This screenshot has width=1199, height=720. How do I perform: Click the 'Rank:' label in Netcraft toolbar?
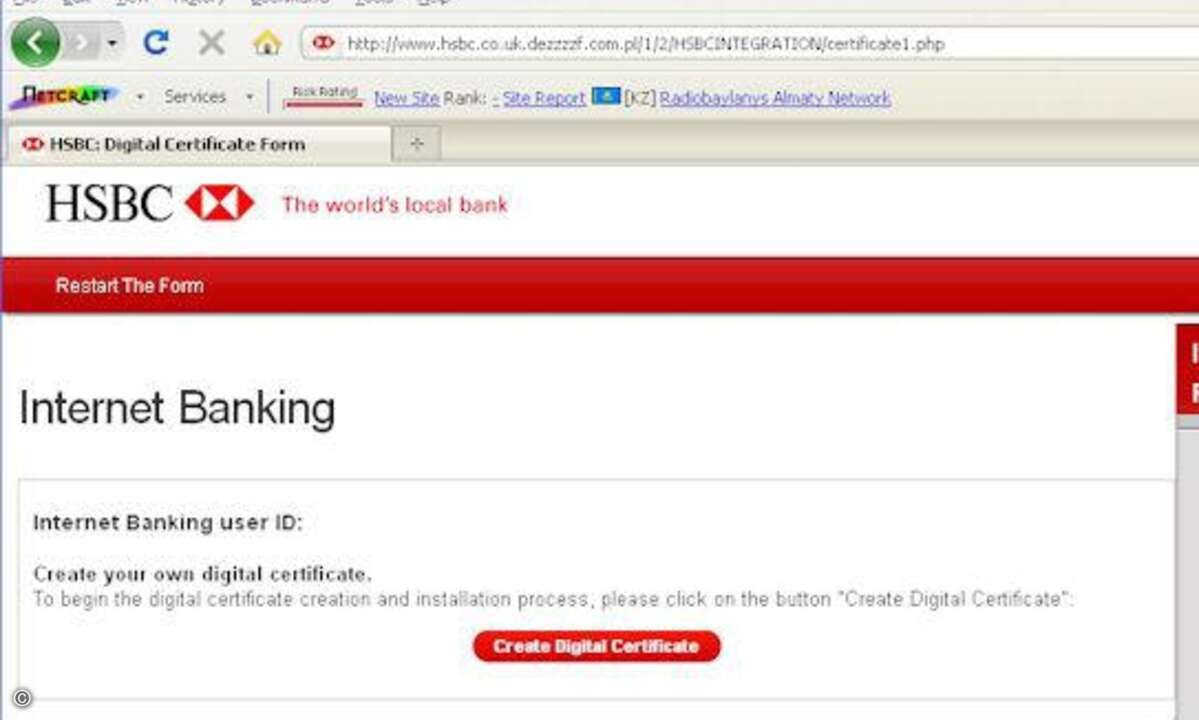(464, 99)
